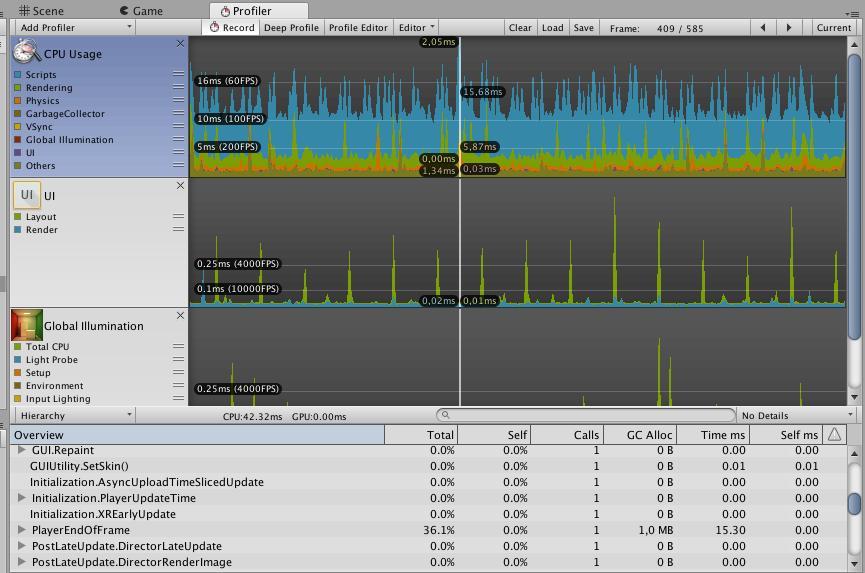Click the hierarchy table scrollbar thumb
The height and width of the screenshot is (573, 865).
[854, 503]
